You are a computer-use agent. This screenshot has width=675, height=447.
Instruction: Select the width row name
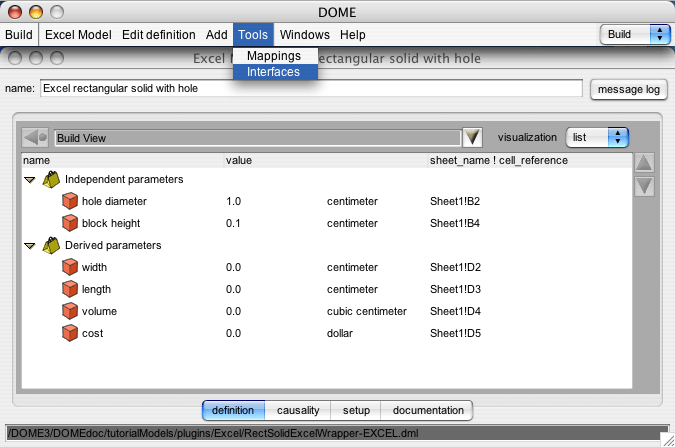tap(94, 267)
